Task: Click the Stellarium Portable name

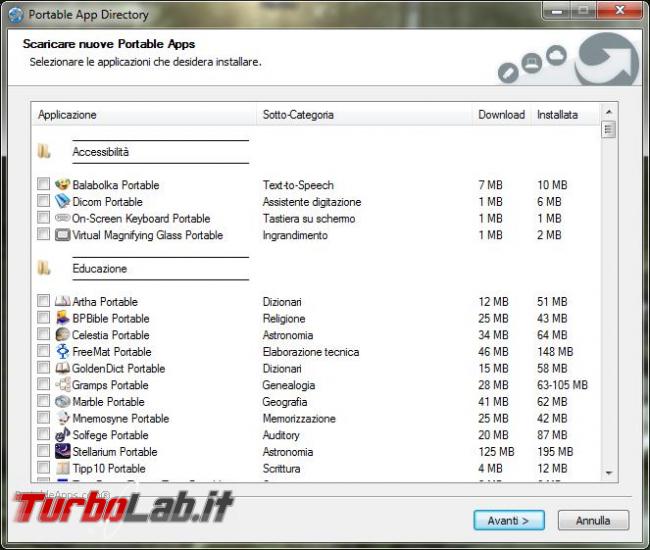Action: click(x=115, y=452)
